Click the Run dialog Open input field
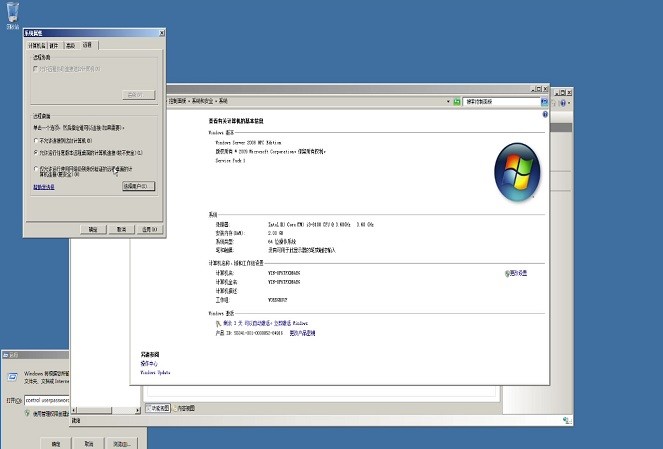The height and width of the screenshot is (449, 663). tap(47, 400)
